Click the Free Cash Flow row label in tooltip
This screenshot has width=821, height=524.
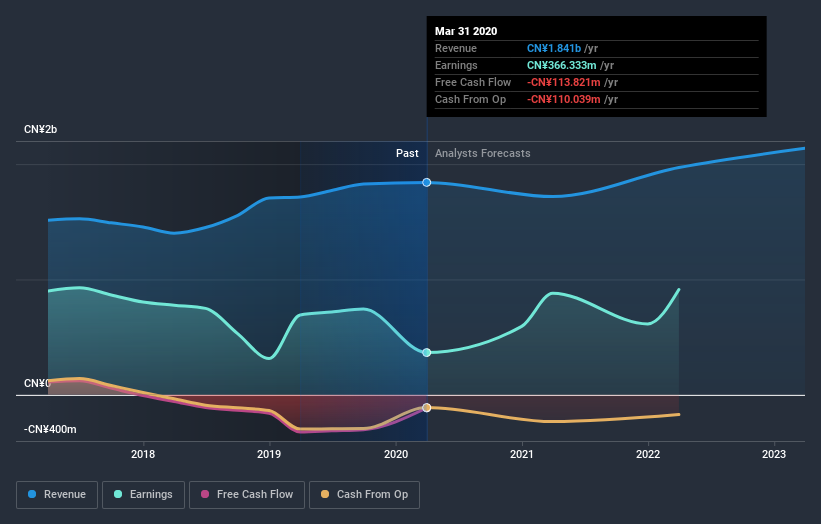[473, 82]
